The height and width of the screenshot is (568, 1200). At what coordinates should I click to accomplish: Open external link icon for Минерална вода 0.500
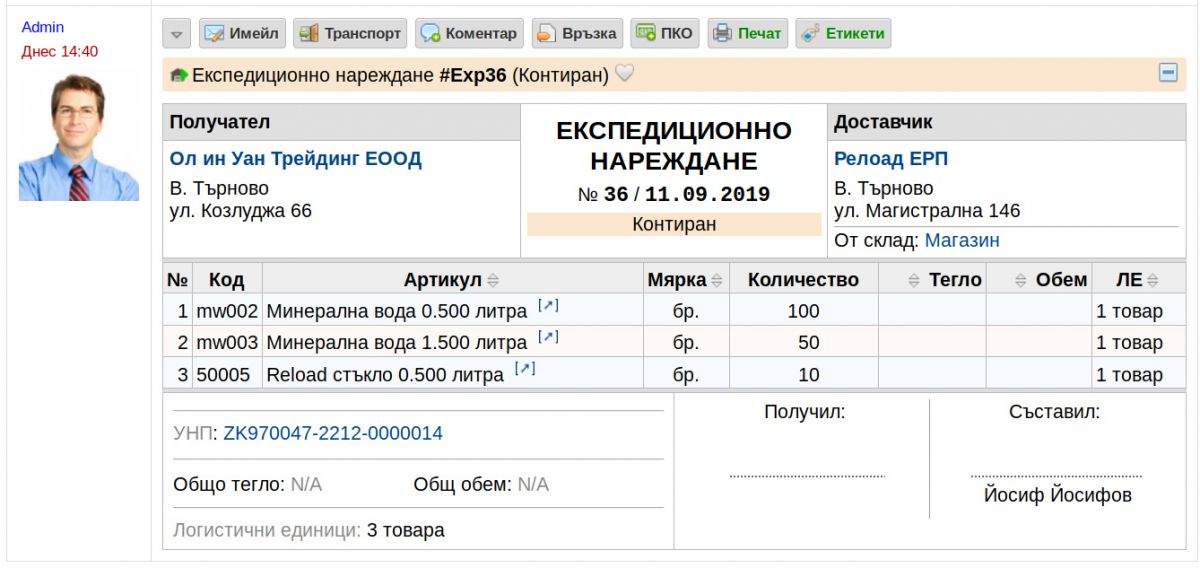pos(548,306)
